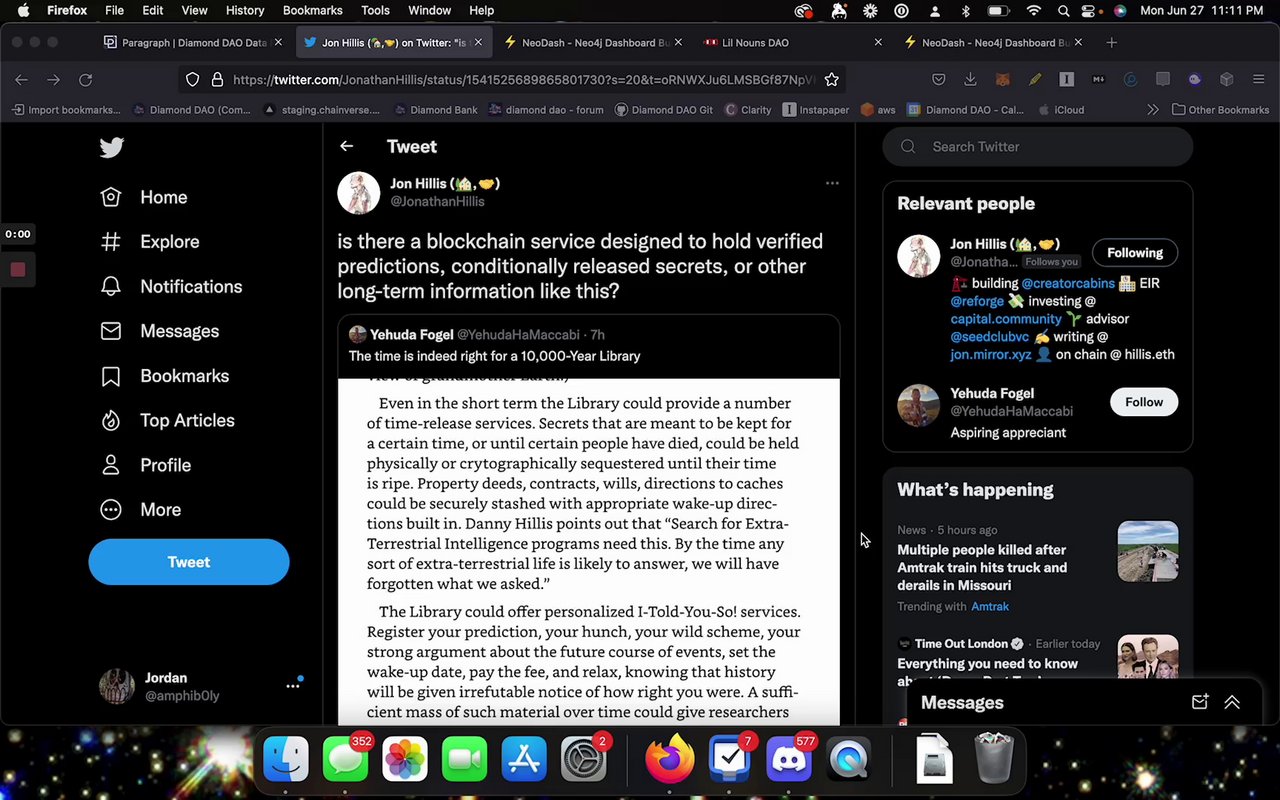
Task: Open Home in Twitter sidebar
Action: coord(144,197)
